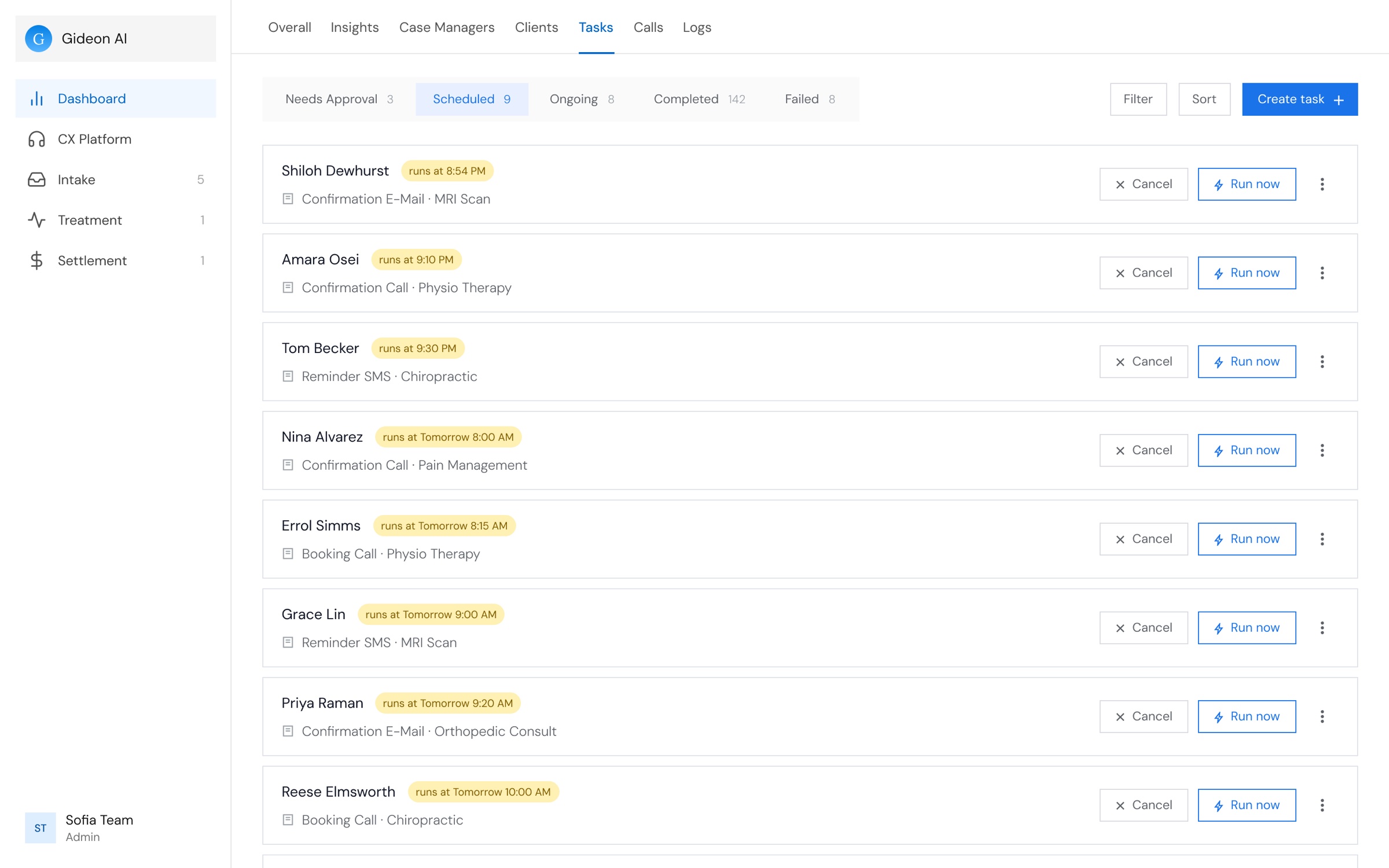
Task: Run the Amara Osei task now
Action: tap(1247, 273)
